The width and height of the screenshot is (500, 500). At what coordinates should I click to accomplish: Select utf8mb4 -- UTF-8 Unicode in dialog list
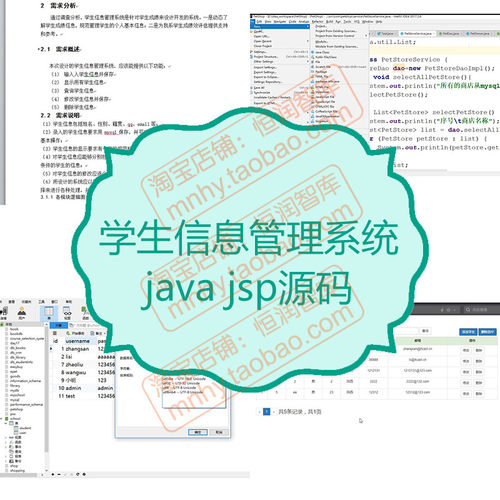[x=183, y=392]
